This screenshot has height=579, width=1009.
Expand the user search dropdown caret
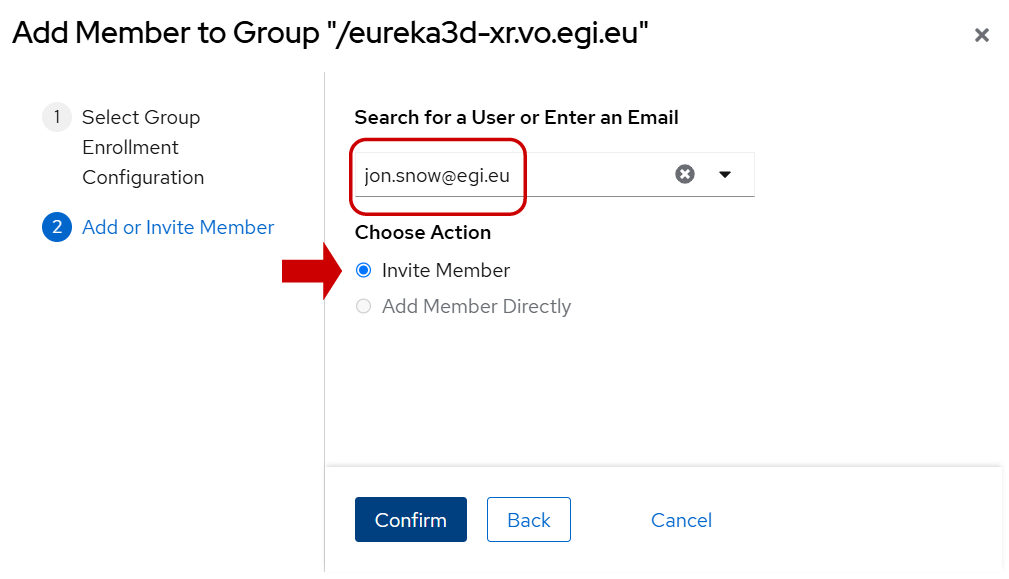[726, 174]
